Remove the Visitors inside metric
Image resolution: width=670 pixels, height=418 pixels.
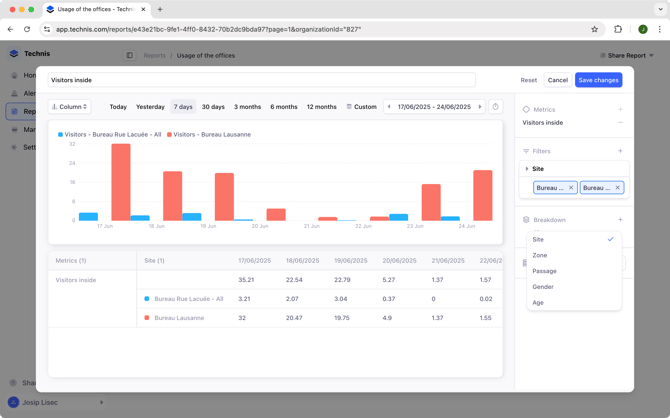pyautogui.click(x=620, y=123)
